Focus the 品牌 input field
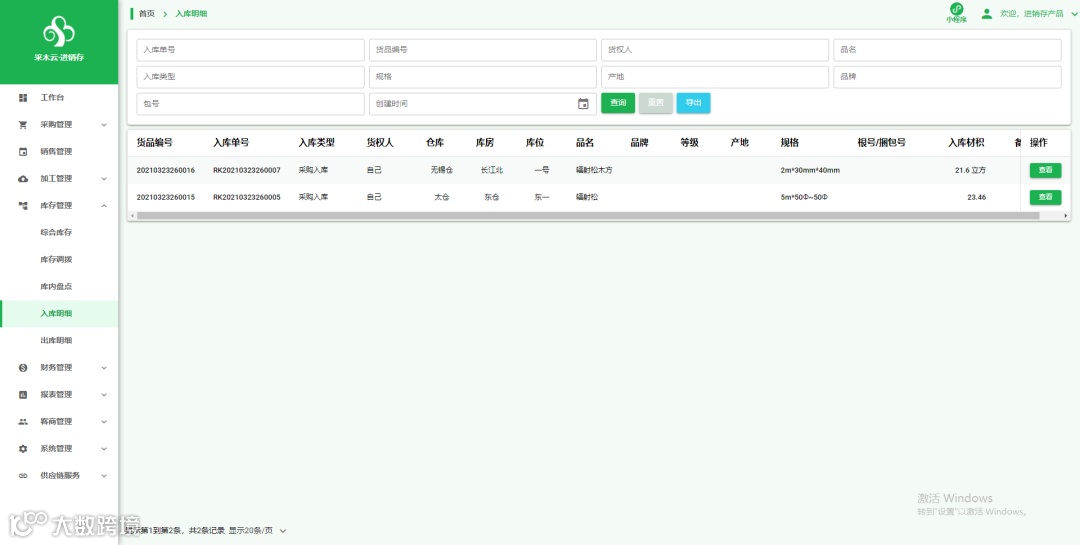This screenshot has width=1080, height=545. 947,77
